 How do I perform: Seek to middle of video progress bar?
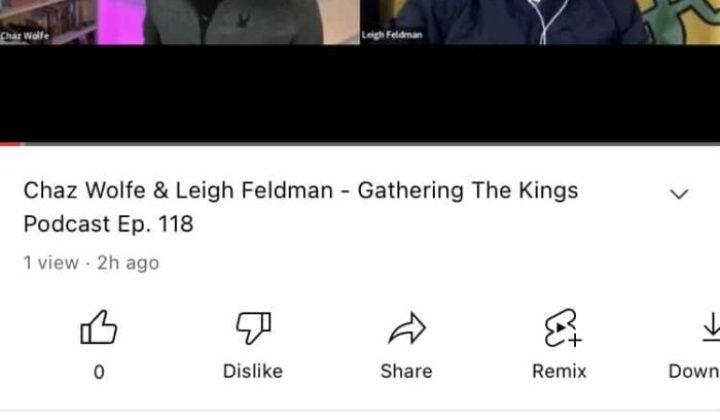(x=360, y=144)
